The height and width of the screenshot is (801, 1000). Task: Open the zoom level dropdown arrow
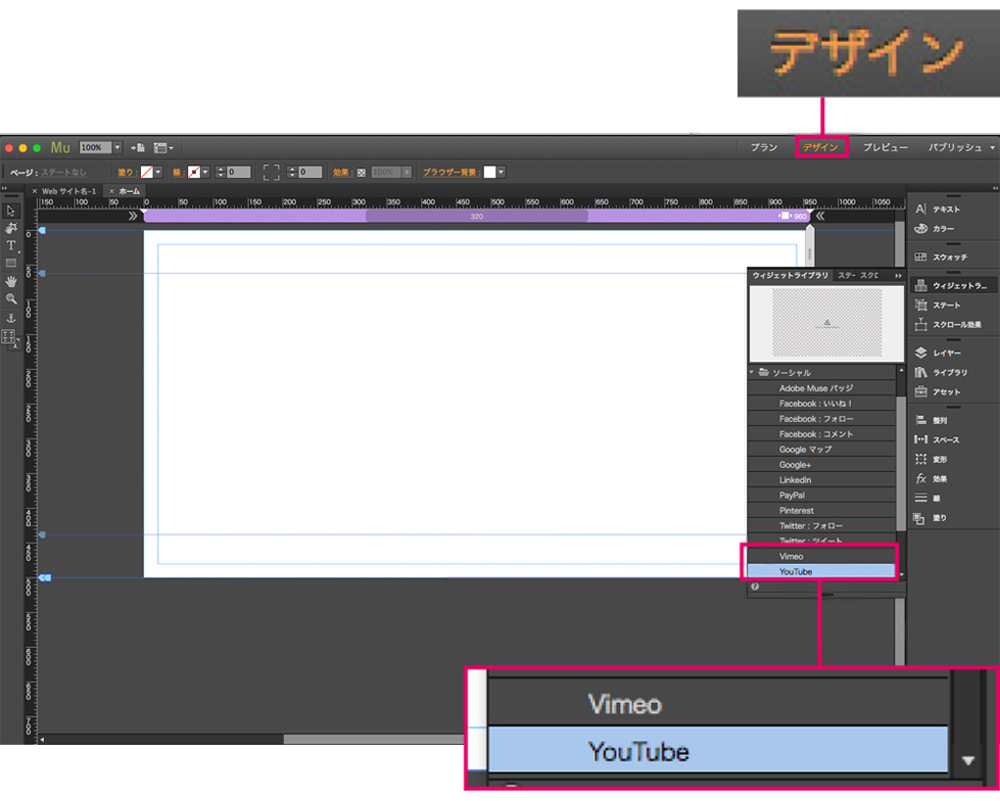(117, 147)
